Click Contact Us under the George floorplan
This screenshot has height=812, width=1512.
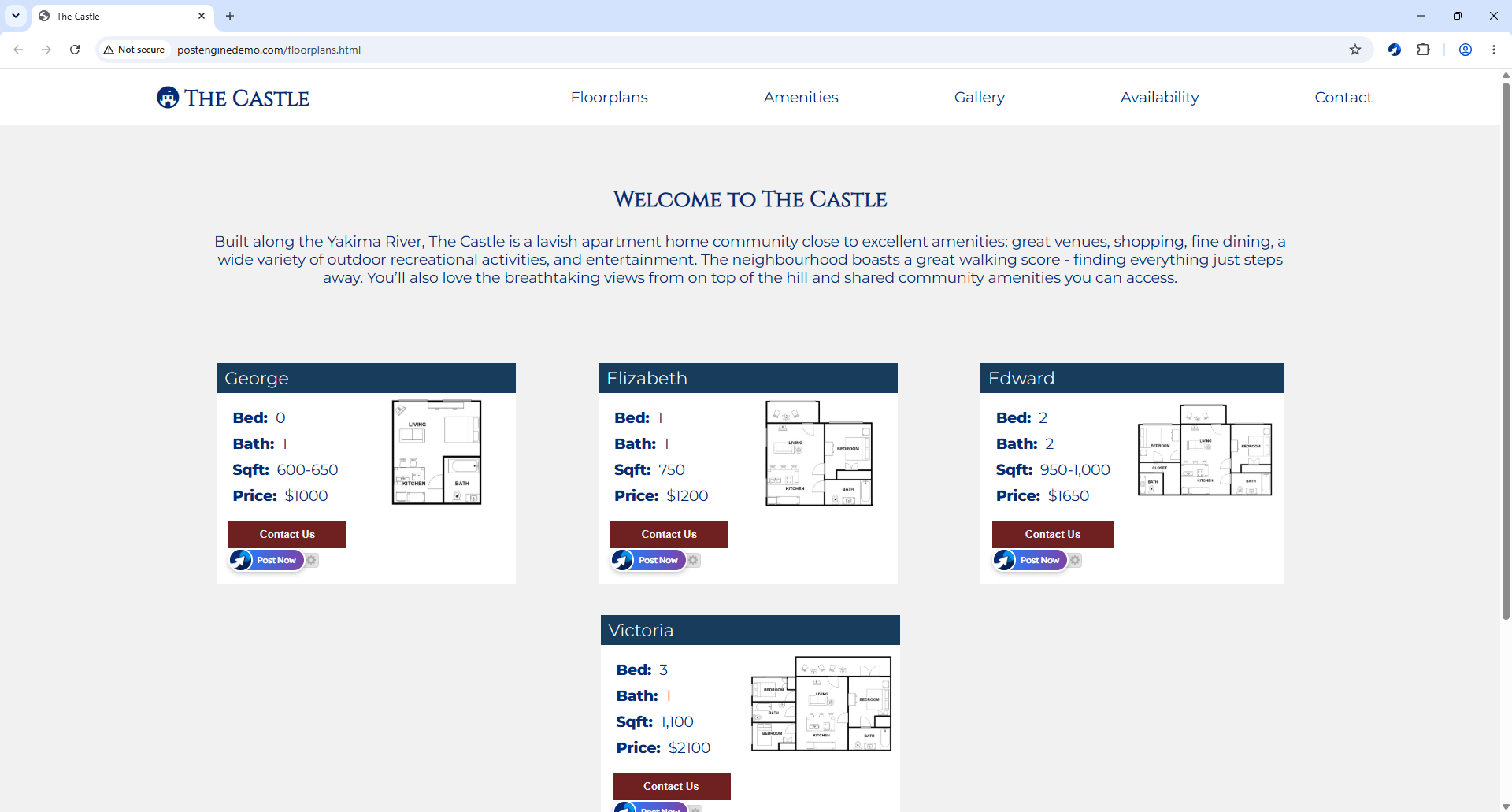coord(287,534)
